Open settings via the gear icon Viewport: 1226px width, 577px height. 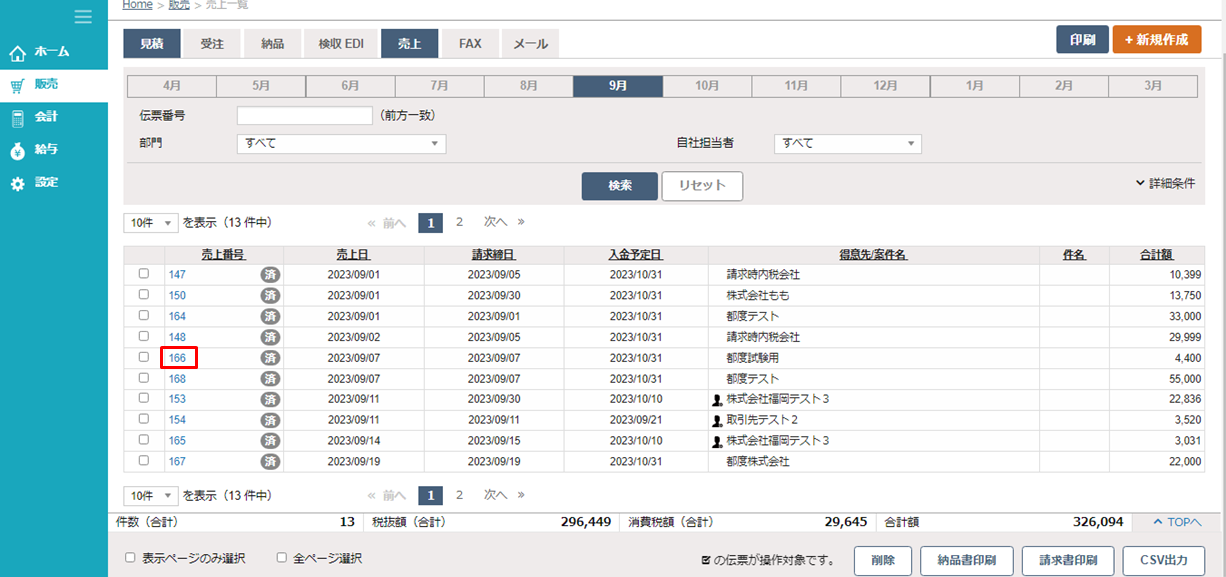(x=18, y=184)
